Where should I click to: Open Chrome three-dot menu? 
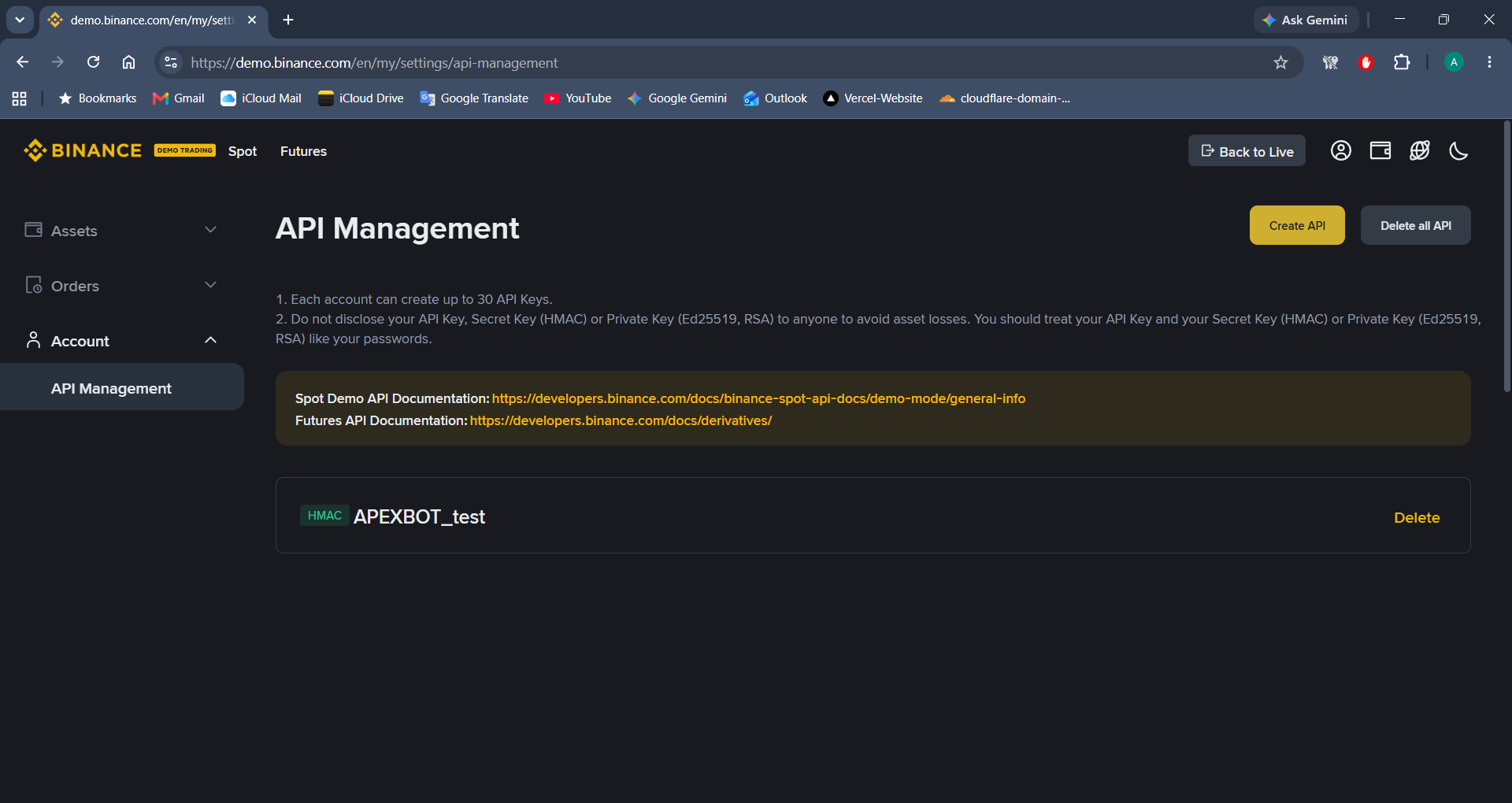[x=1489, y=62]
